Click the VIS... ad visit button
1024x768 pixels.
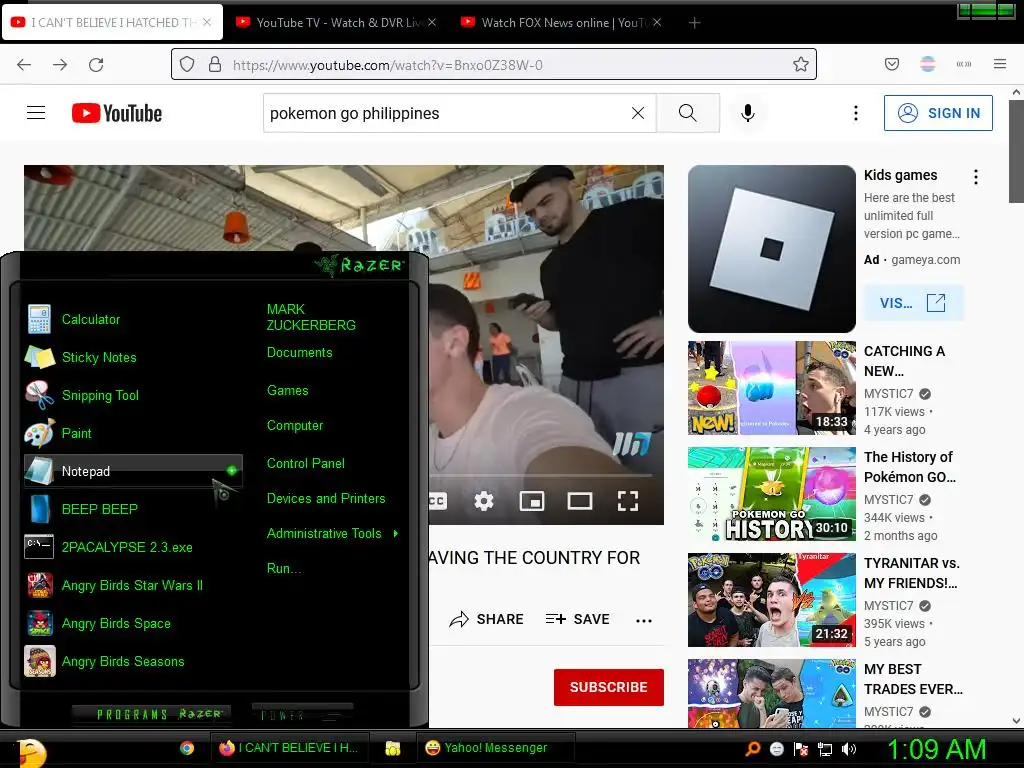tap(913, 303)
